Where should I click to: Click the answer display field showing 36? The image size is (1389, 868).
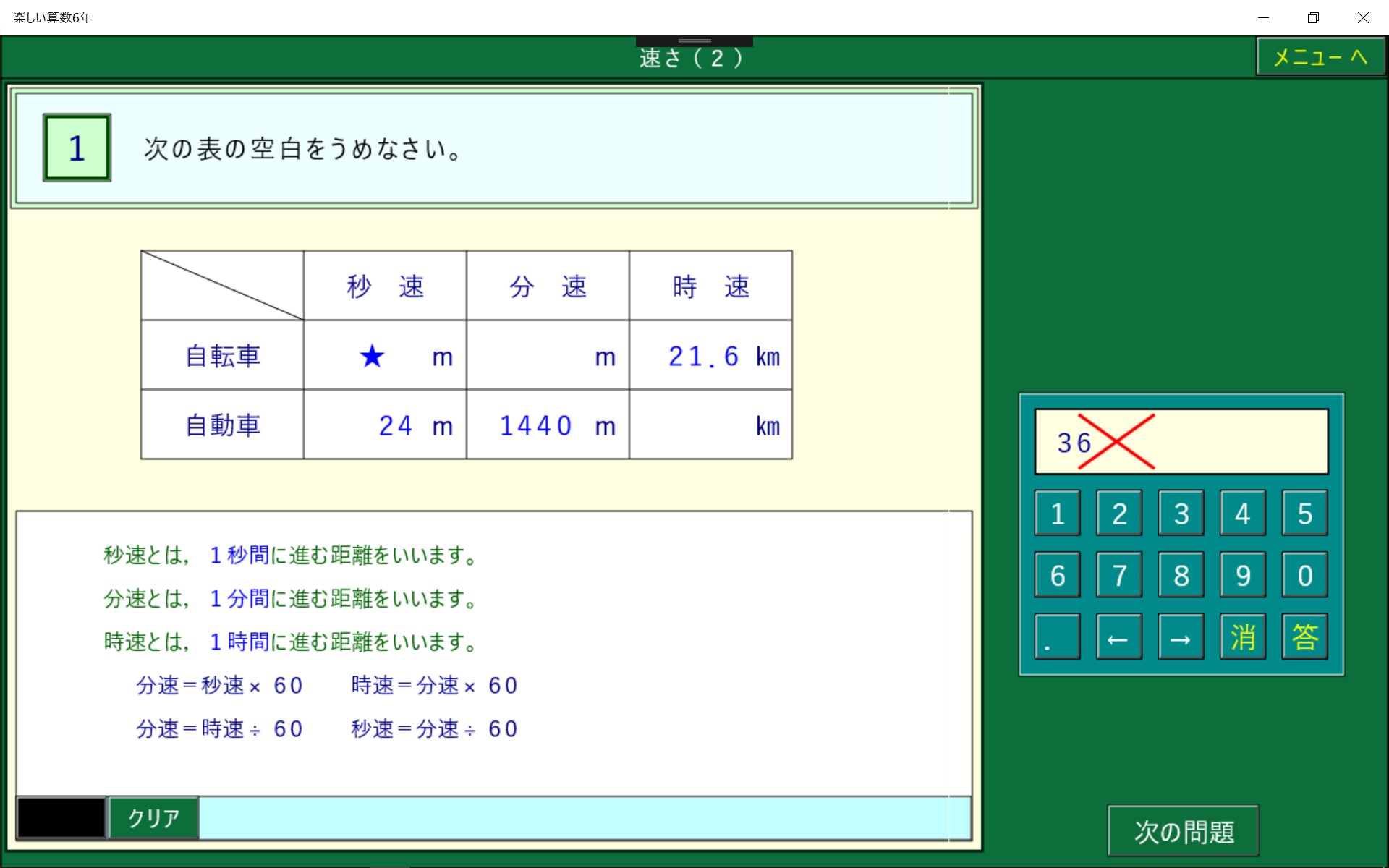click(x=1181, y=442)
